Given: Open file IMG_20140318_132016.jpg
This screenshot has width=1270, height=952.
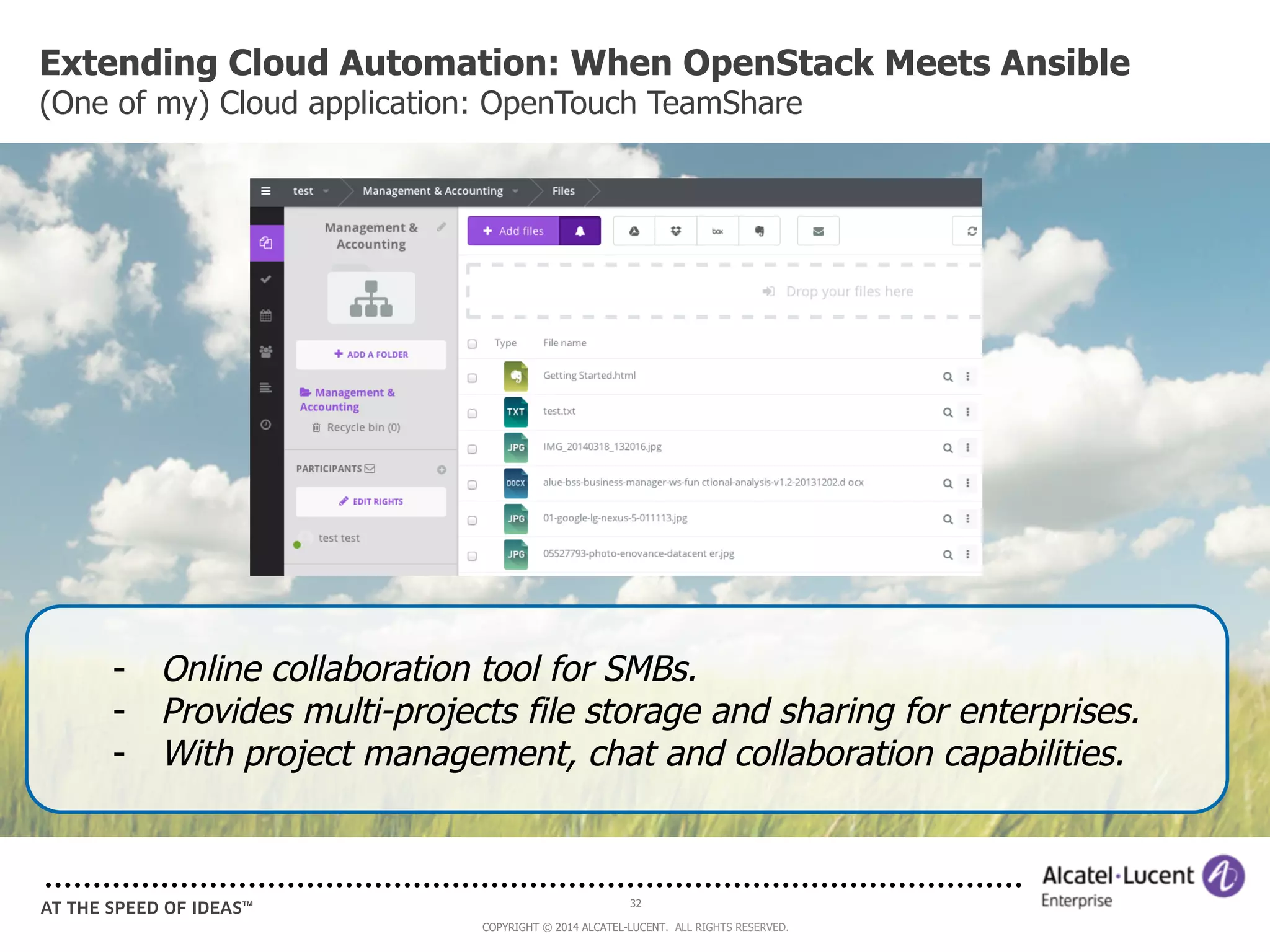Looking at the screenshot, I should [x=602, y=447].
